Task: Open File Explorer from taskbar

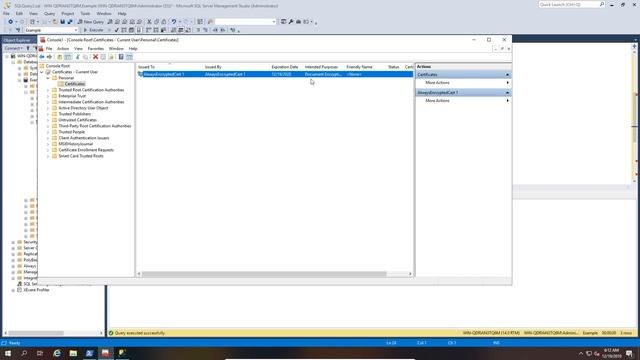Action: point(73,353)
